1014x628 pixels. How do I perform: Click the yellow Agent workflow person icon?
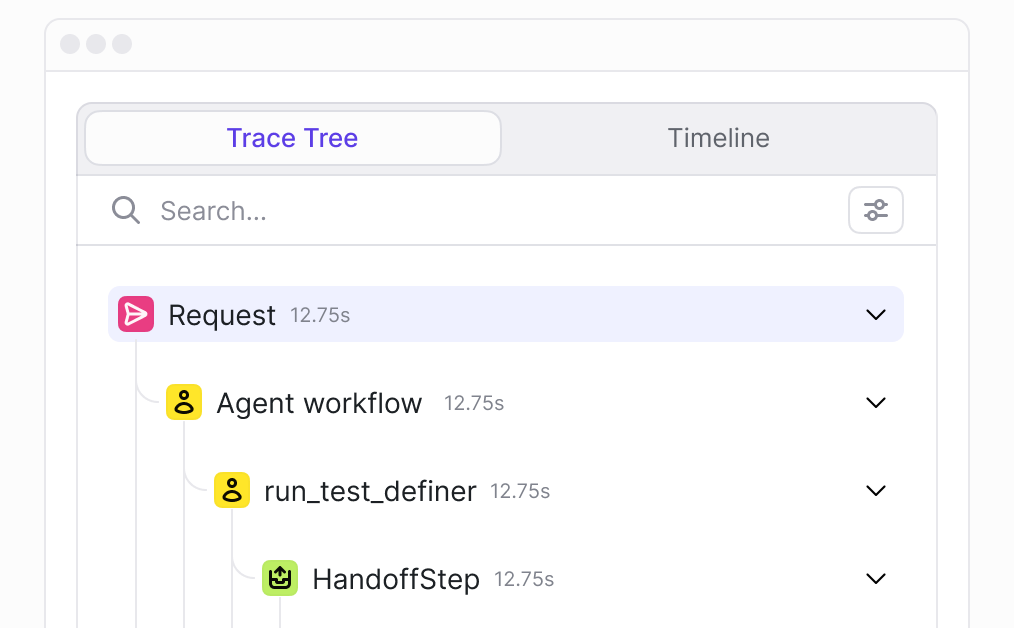tap(184, 402)
